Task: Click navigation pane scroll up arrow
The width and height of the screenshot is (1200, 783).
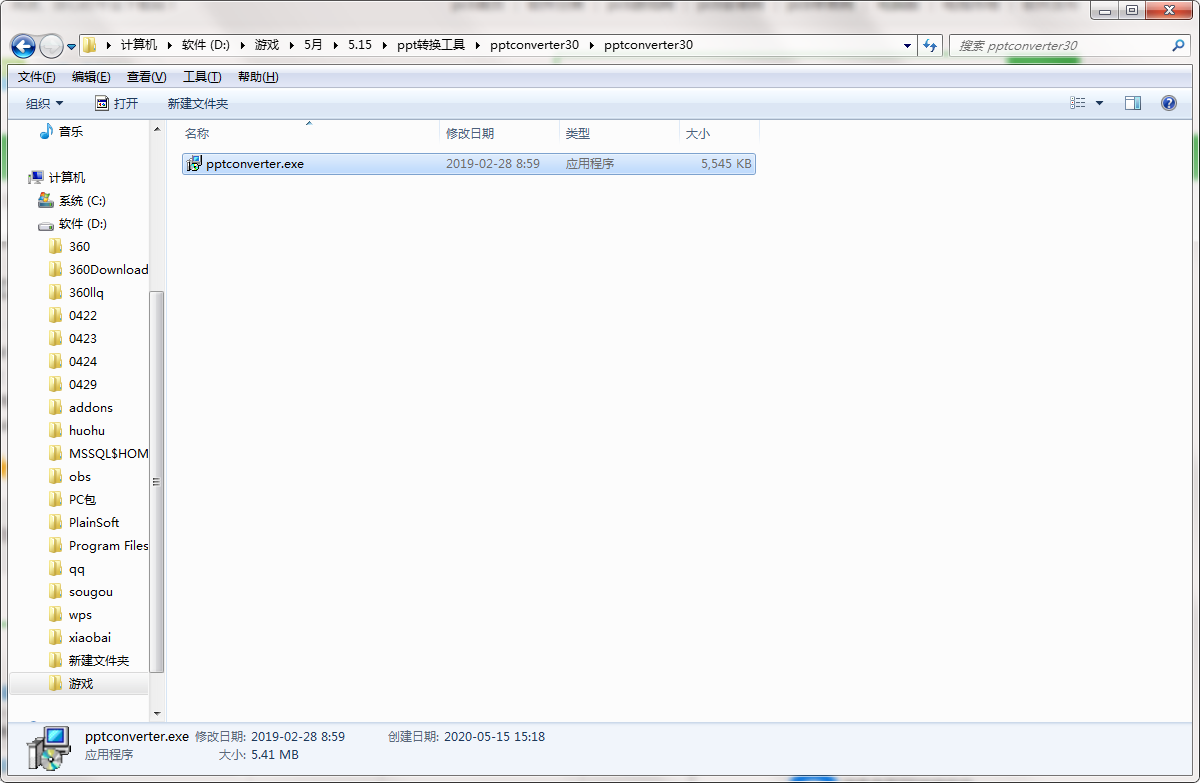Action: click(157, 130)
